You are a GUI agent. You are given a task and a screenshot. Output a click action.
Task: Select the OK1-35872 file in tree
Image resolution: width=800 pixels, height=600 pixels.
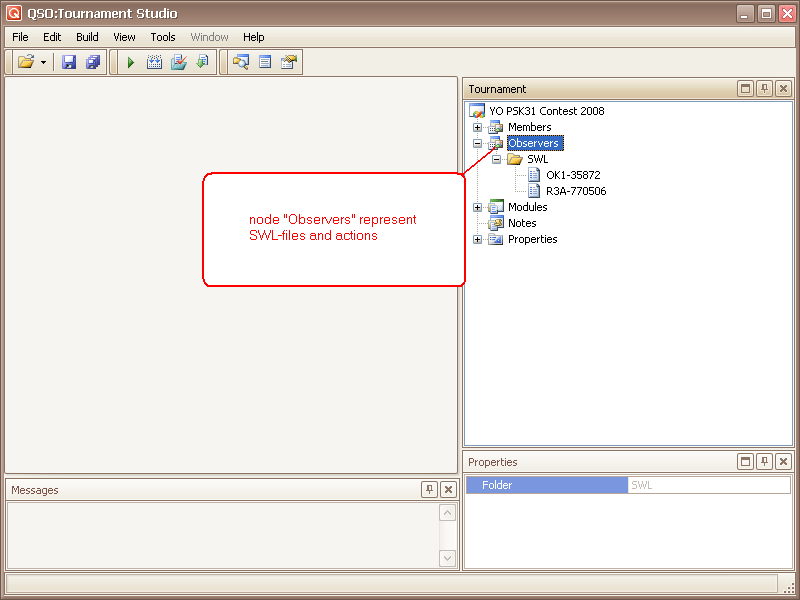pos(573,175)
